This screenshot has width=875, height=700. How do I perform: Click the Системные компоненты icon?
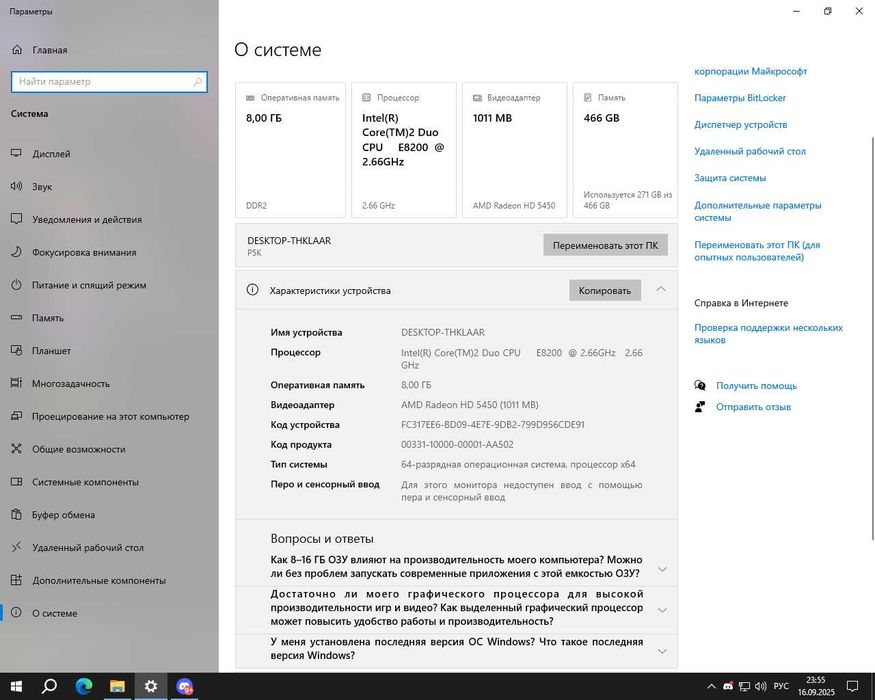[x=16, y=481]
